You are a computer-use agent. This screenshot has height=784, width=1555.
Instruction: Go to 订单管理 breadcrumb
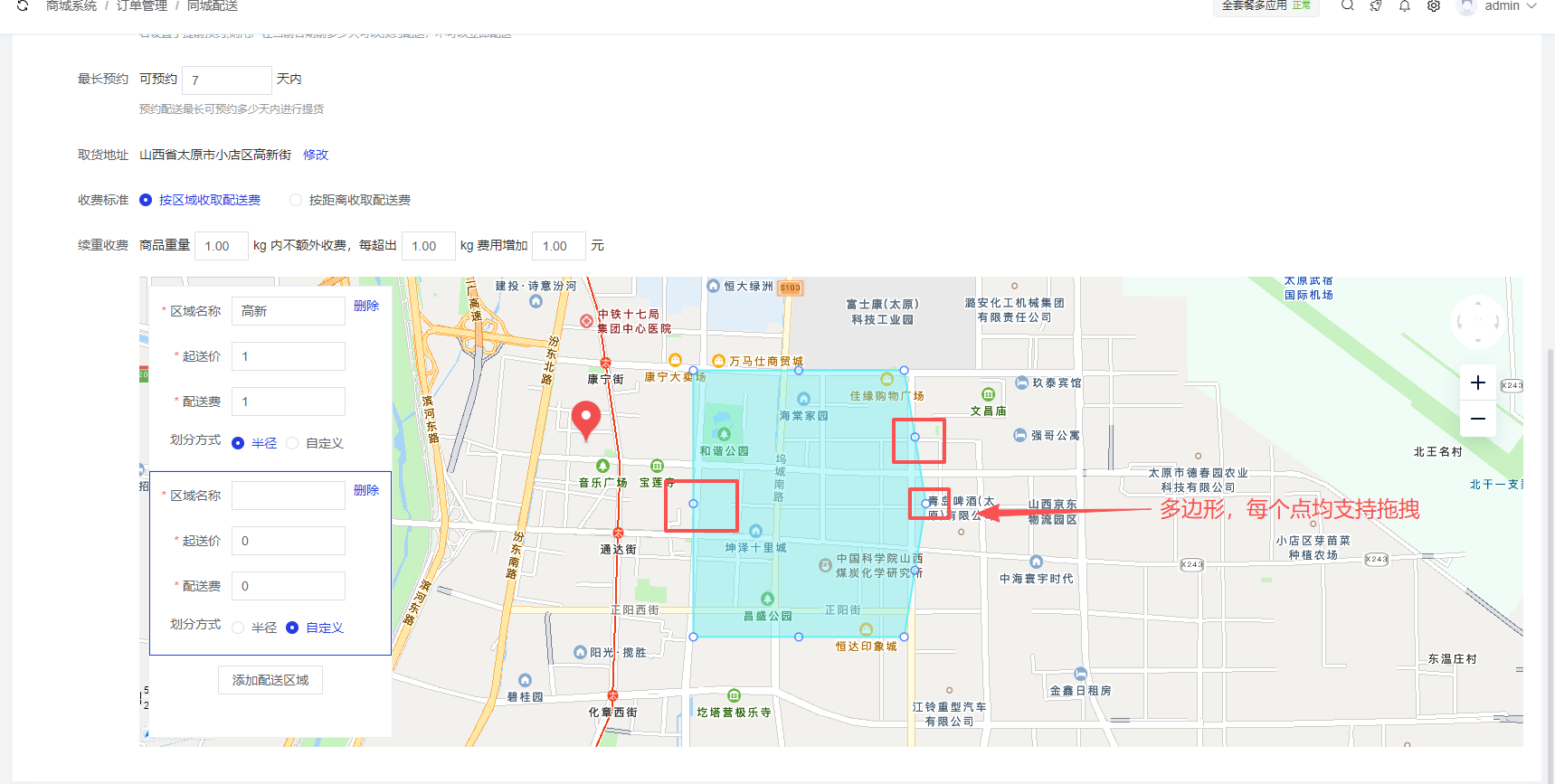point(142,6)
